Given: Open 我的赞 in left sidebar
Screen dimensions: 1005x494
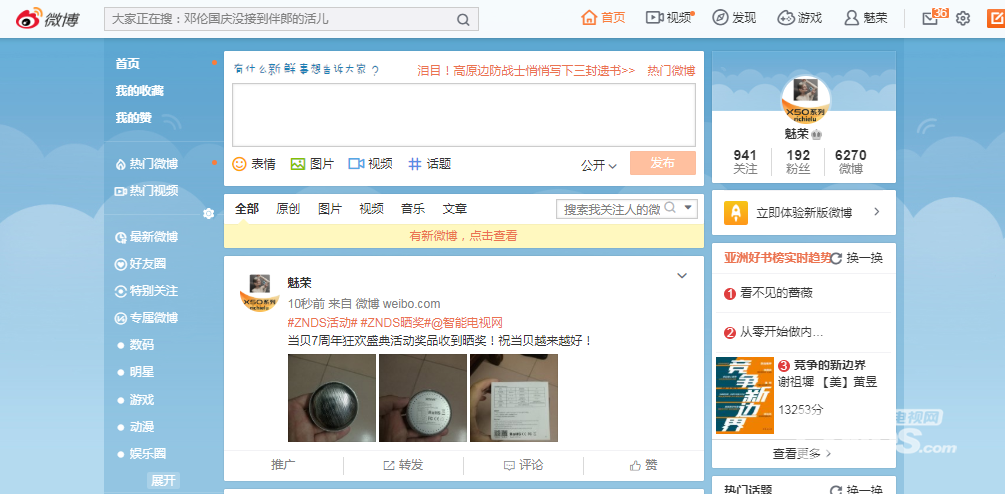Looking at the screenshot, I should point(133,118).
